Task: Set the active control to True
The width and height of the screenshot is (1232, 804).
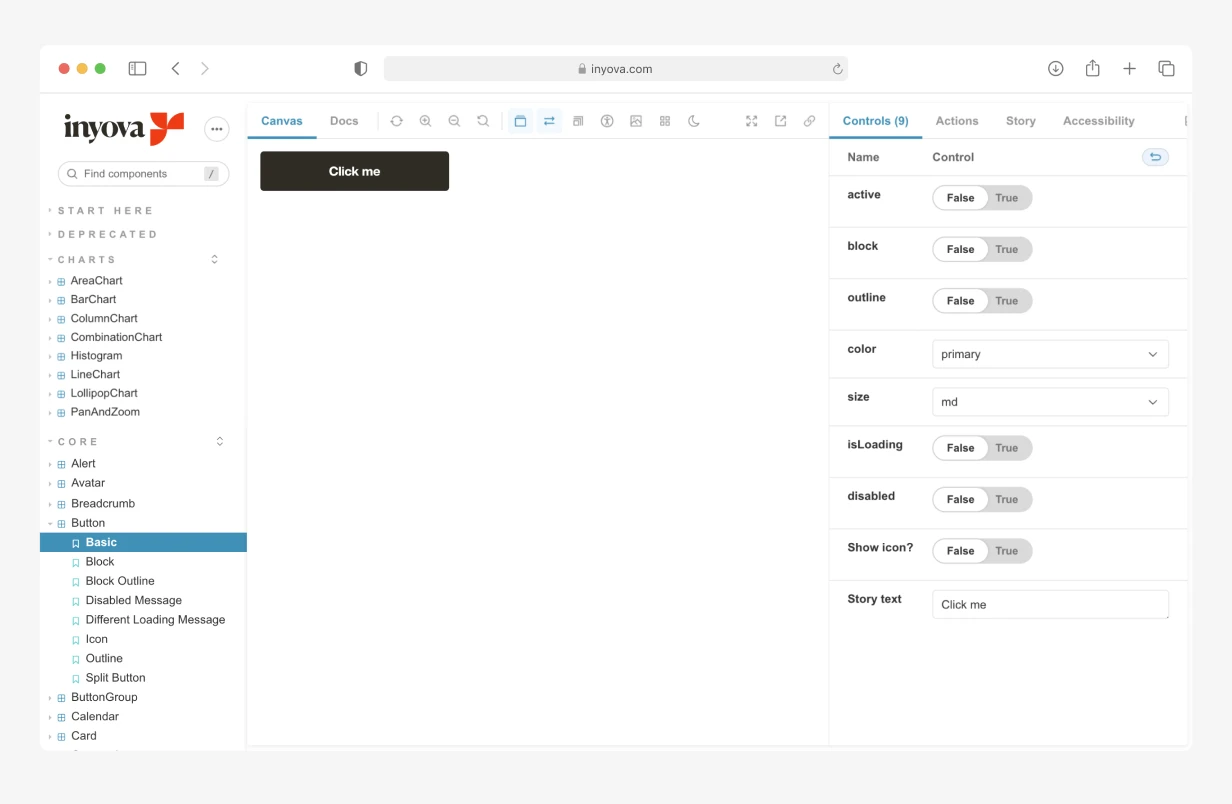Action: 1007,197
